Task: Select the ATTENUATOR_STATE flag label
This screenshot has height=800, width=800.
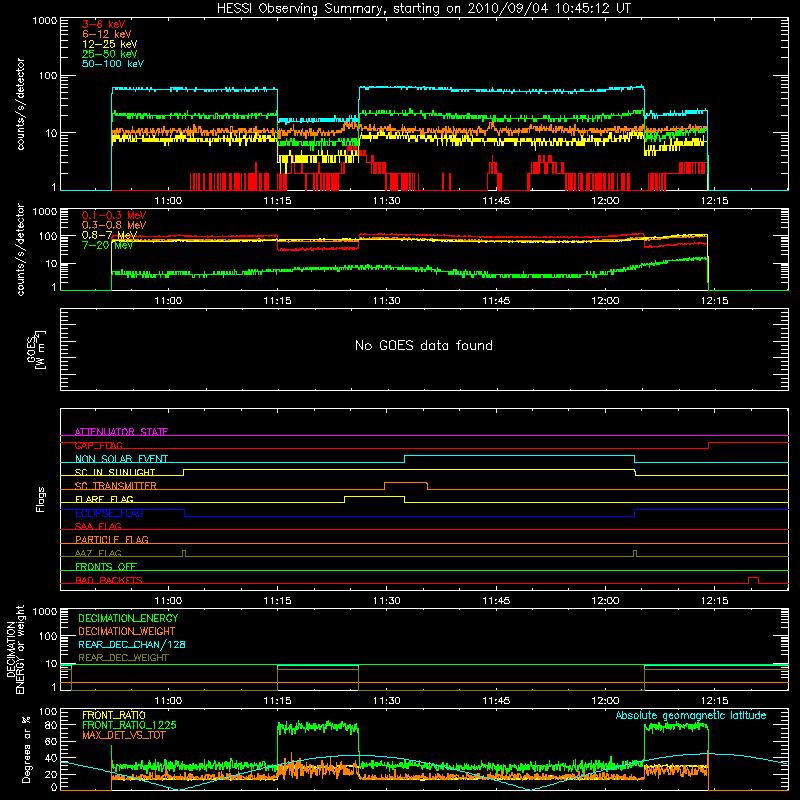Action: pos(121,432)
